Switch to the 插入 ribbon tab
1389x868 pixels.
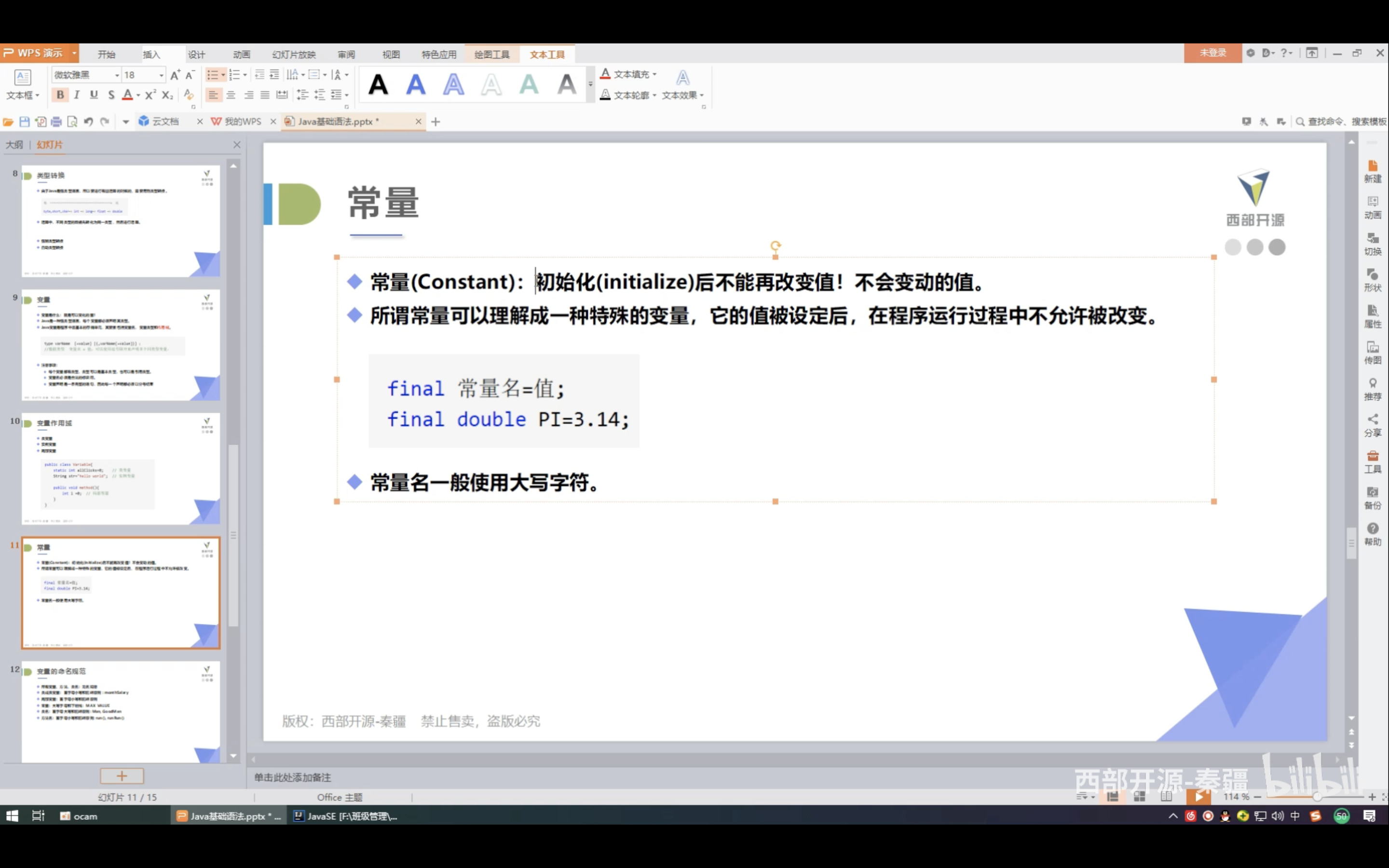pos(151,54)
